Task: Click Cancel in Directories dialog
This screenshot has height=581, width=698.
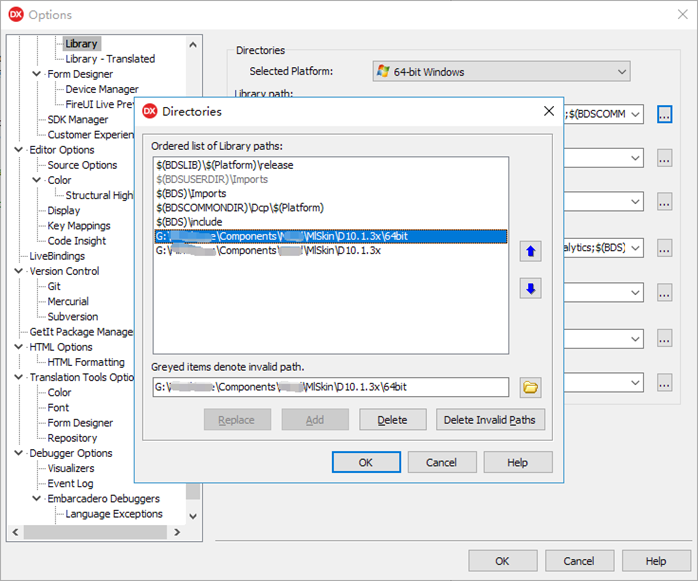Action: coord(441,463)
